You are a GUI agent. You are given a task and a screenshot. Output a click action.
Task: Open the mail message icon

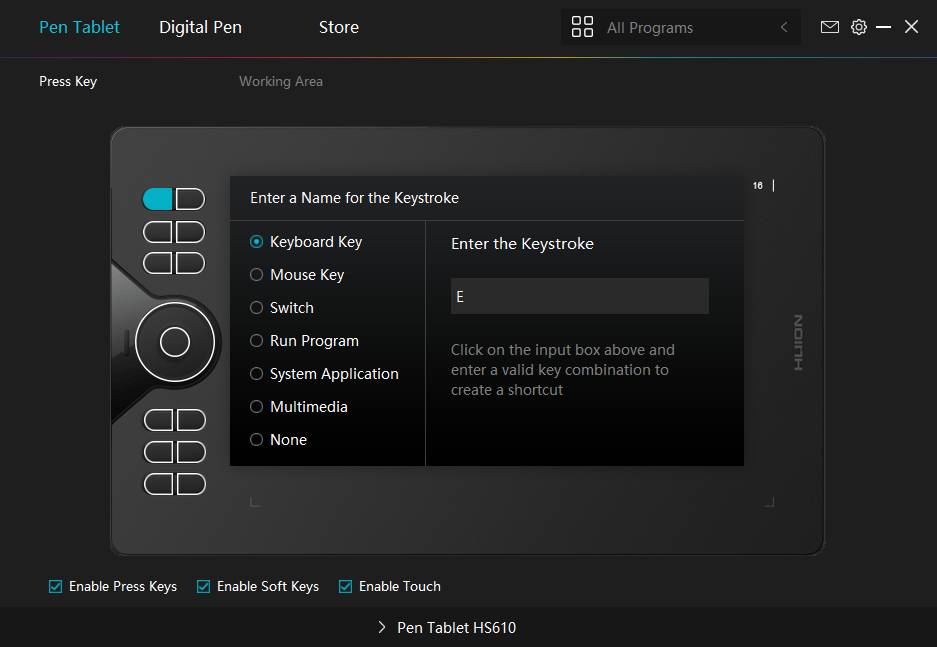[x=829, y=27]
